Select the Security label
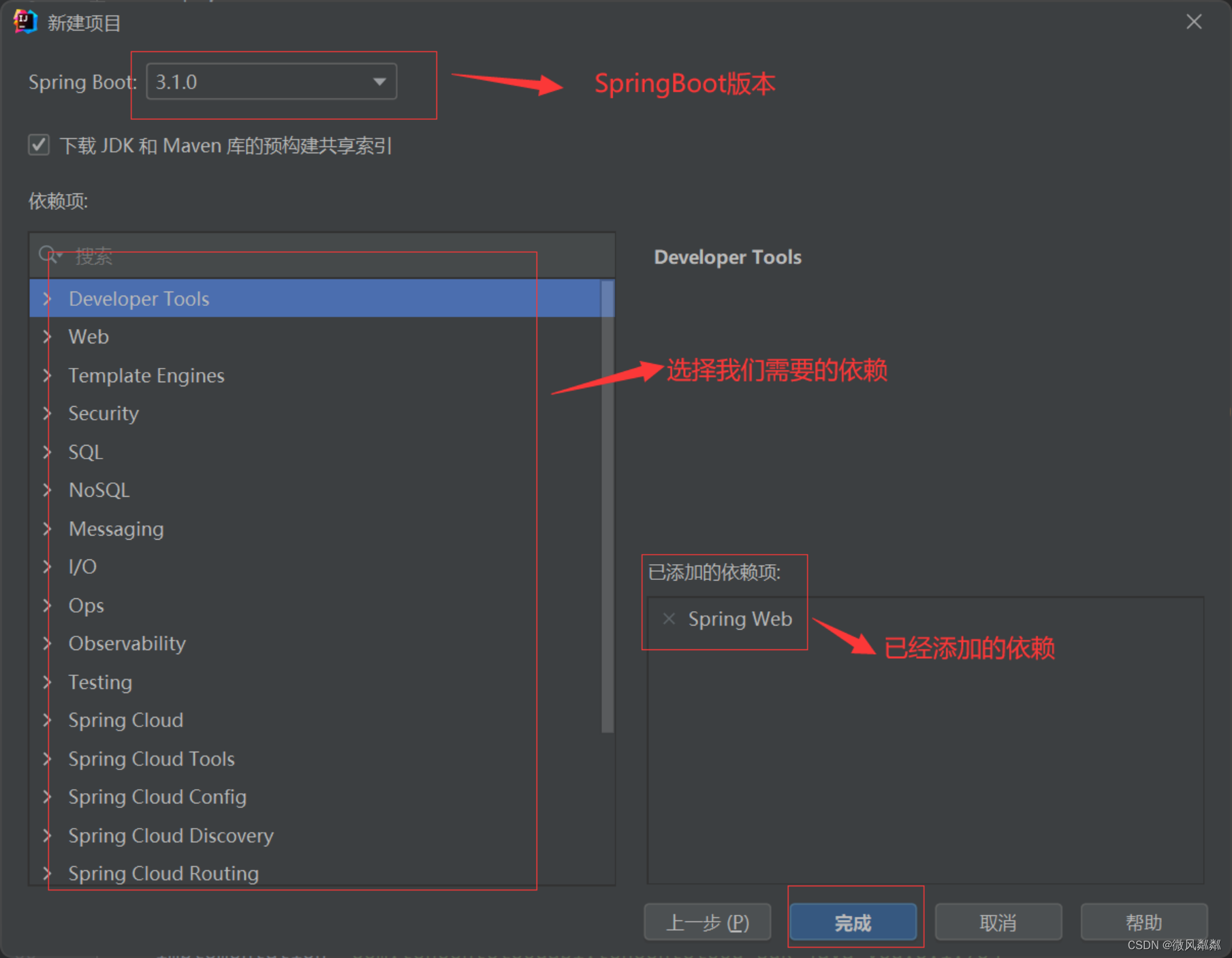Viewport: 1232px width, 958px height. click(104, 414)
